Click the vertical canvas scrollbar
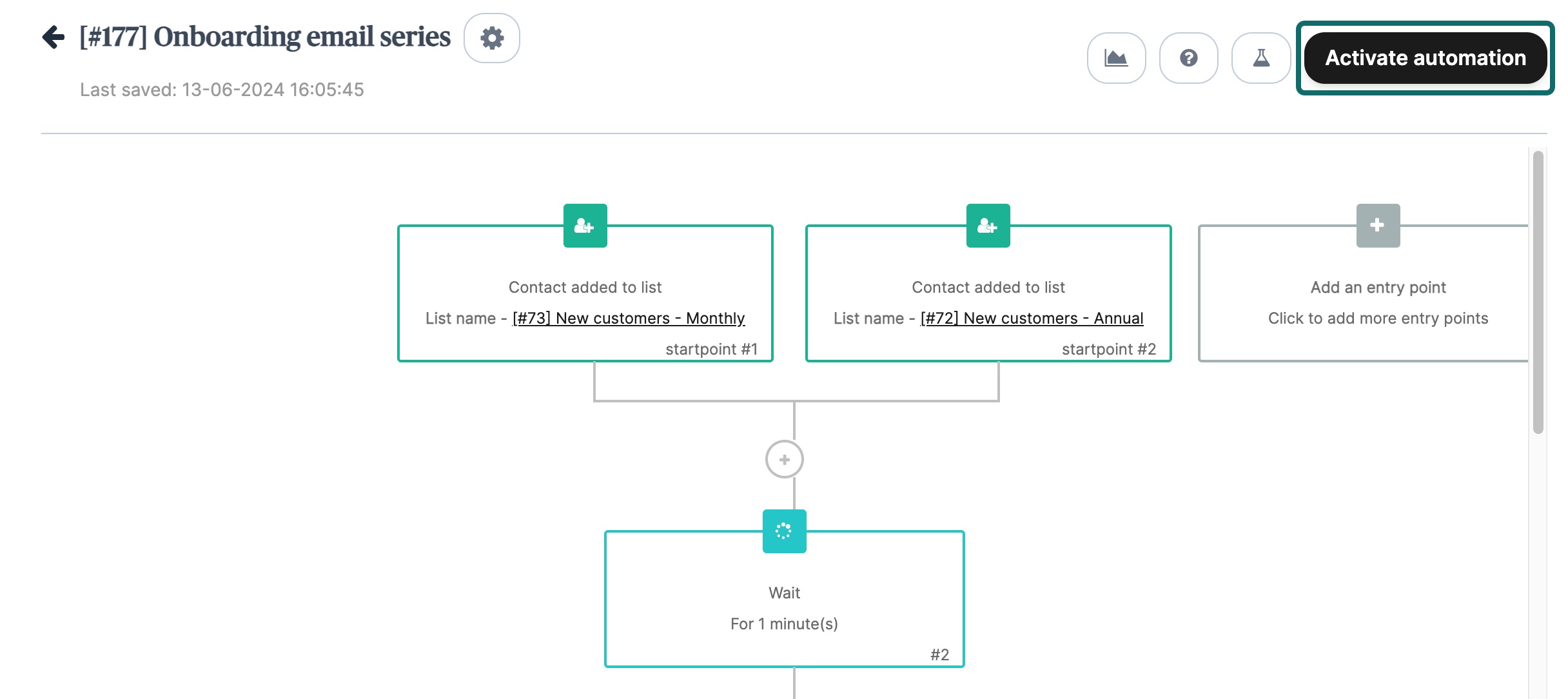 coord(1538,293)
